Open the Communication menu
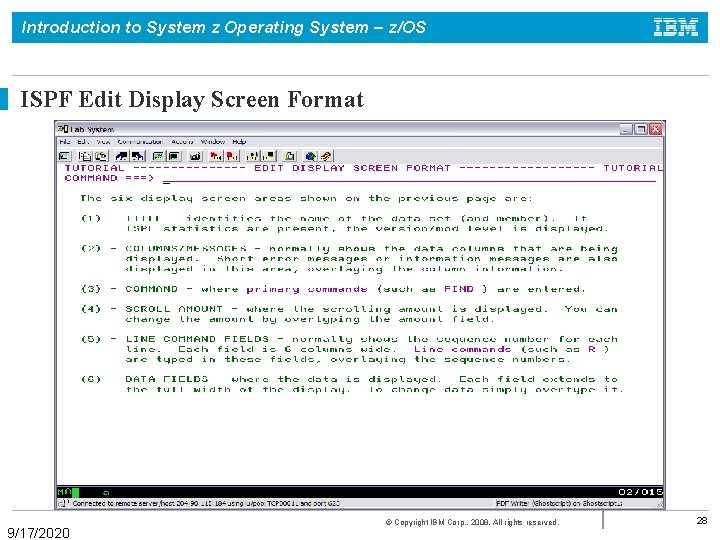720x540 pixels. [140, 142]
